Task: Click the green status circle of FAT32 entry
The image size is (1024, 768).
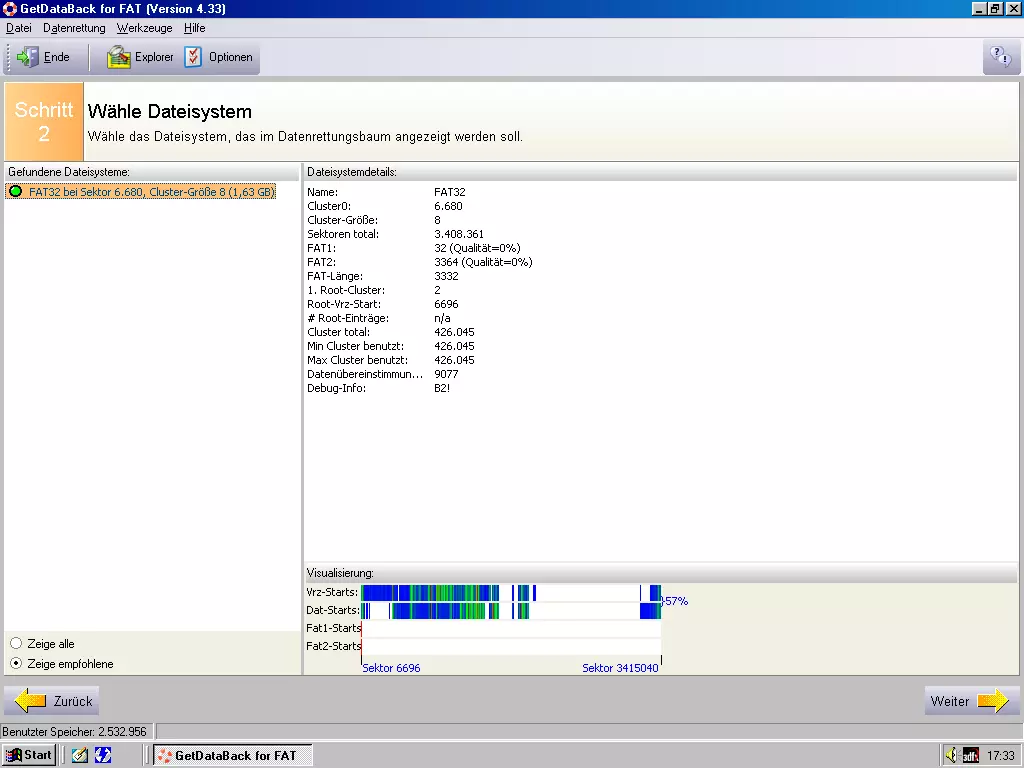Action: click(16, 192)
